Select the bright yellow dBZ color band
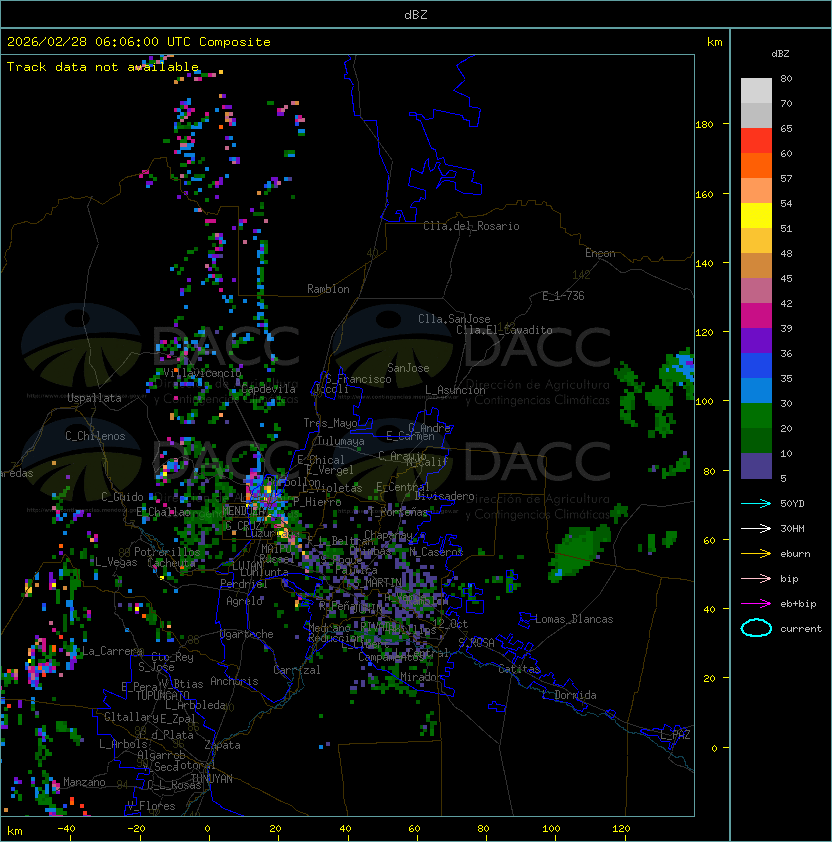832x842 pixels. (x=756, y=216)
